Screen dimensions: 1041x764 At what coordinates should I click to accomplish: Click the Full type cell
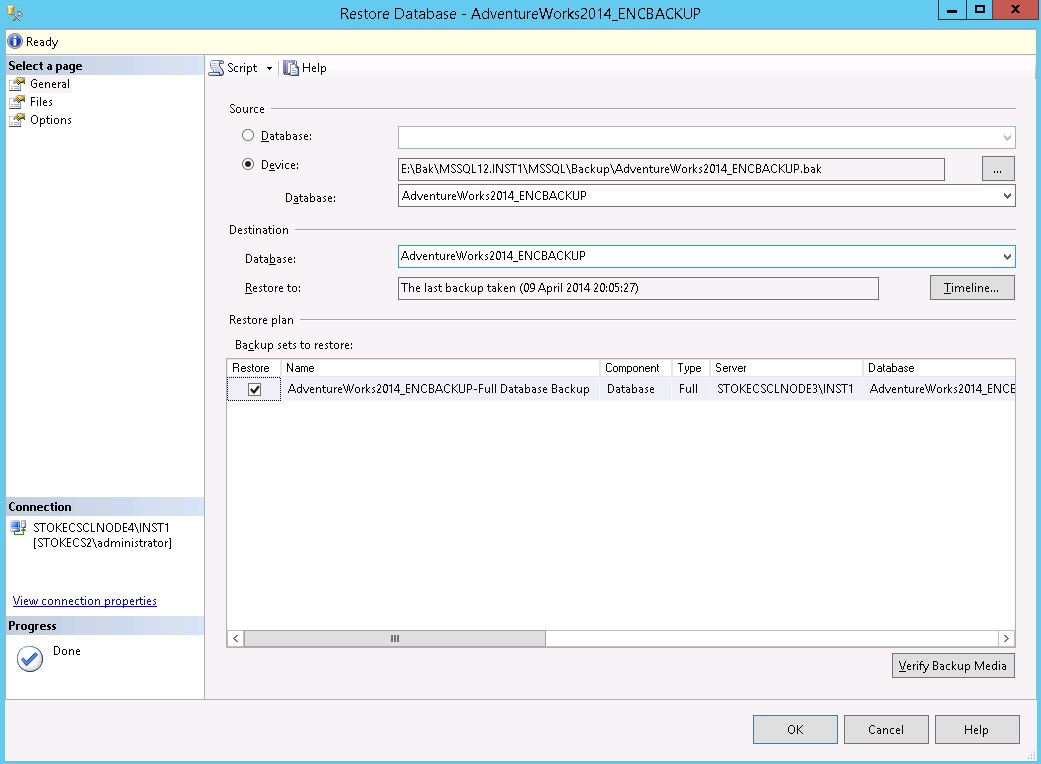(688, 389)
